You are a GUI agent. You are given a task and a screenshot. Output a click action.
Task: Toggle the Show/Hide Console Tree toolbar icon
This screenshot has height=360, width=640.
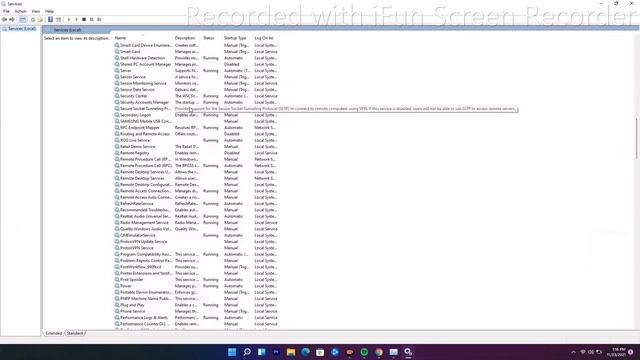(x=23, y=19)
